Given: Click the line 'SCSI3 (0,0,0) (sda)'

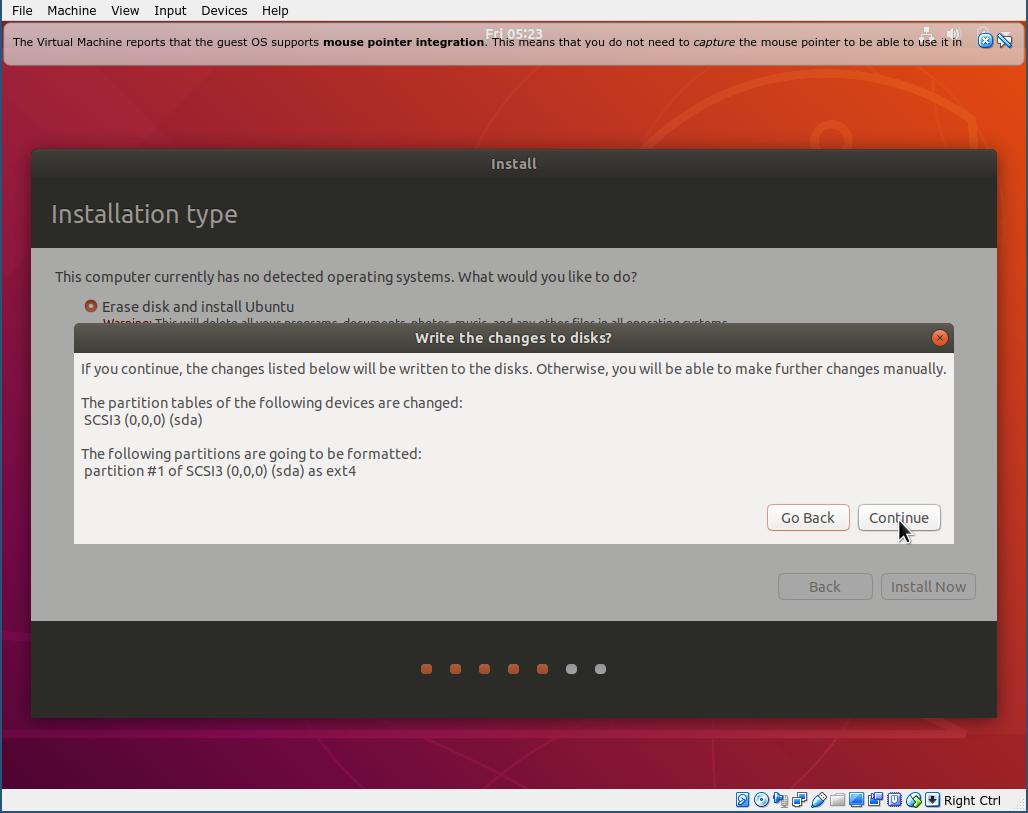Looking at the screenshot, I should click(x=143, y=420).
